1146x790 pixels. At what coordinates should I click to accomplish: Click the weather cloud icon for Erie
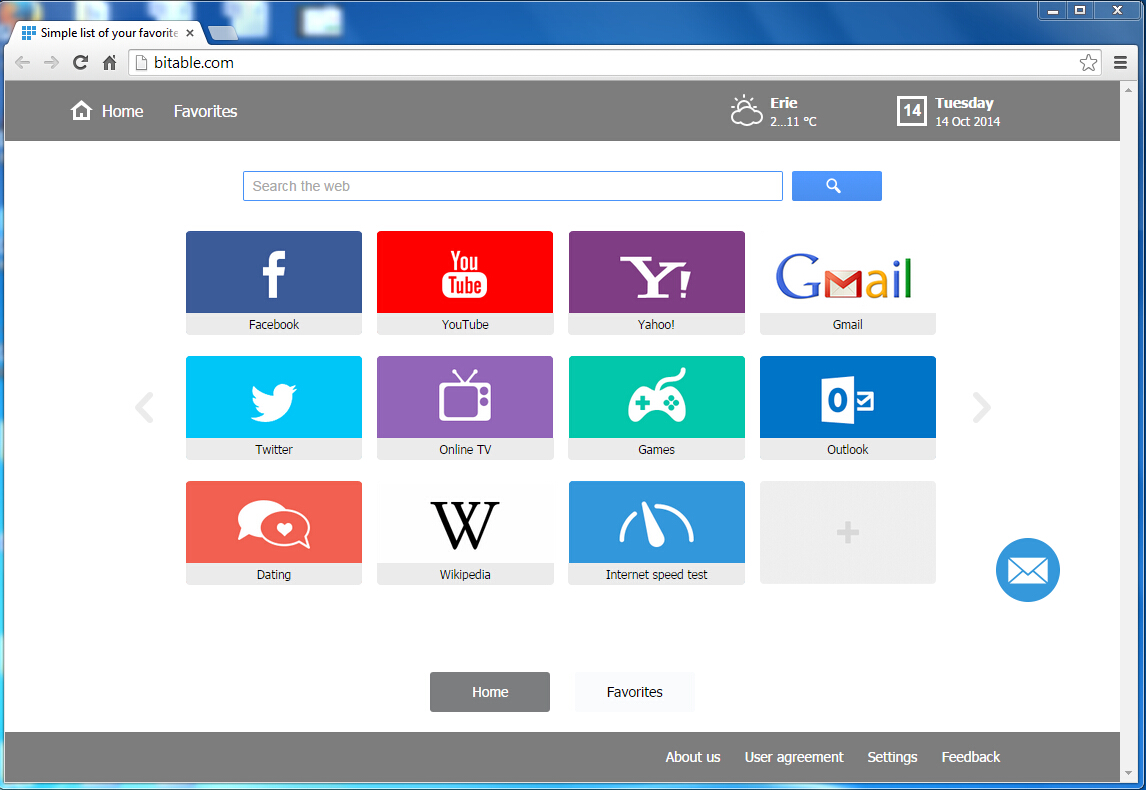coord(746,110)
